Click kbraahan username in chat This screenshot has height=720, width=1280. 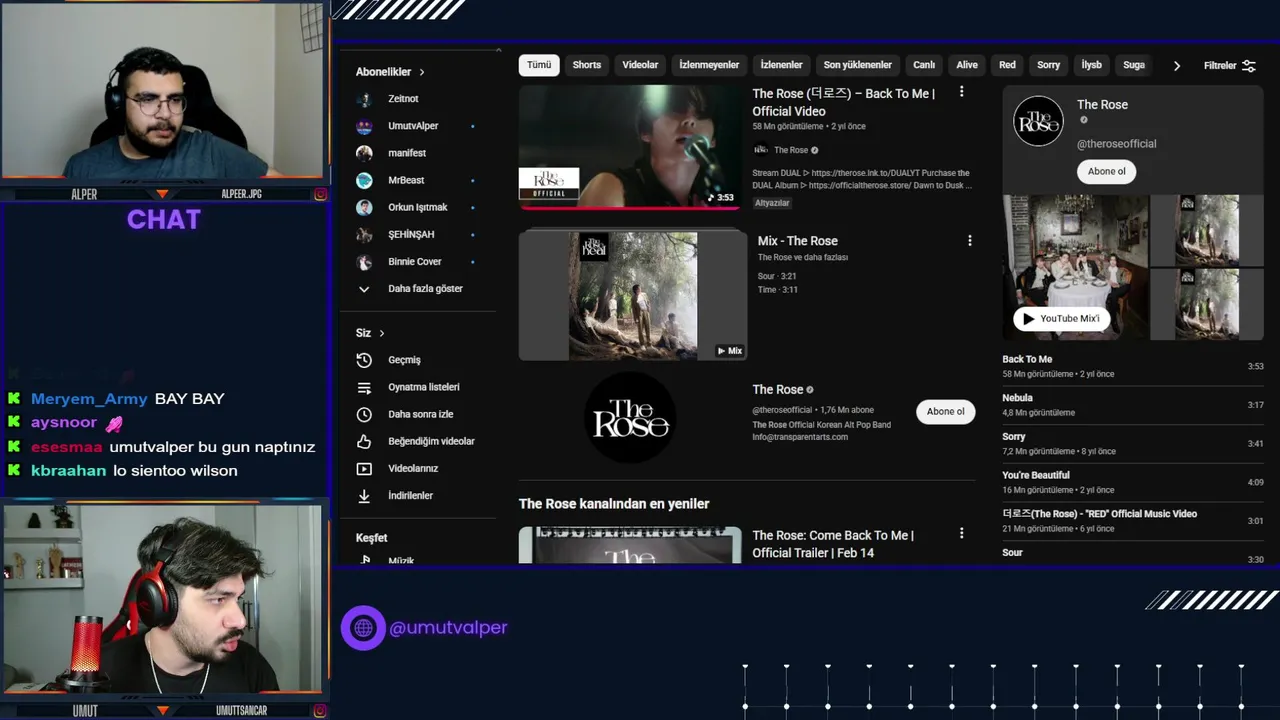click(x=68, y=471)
